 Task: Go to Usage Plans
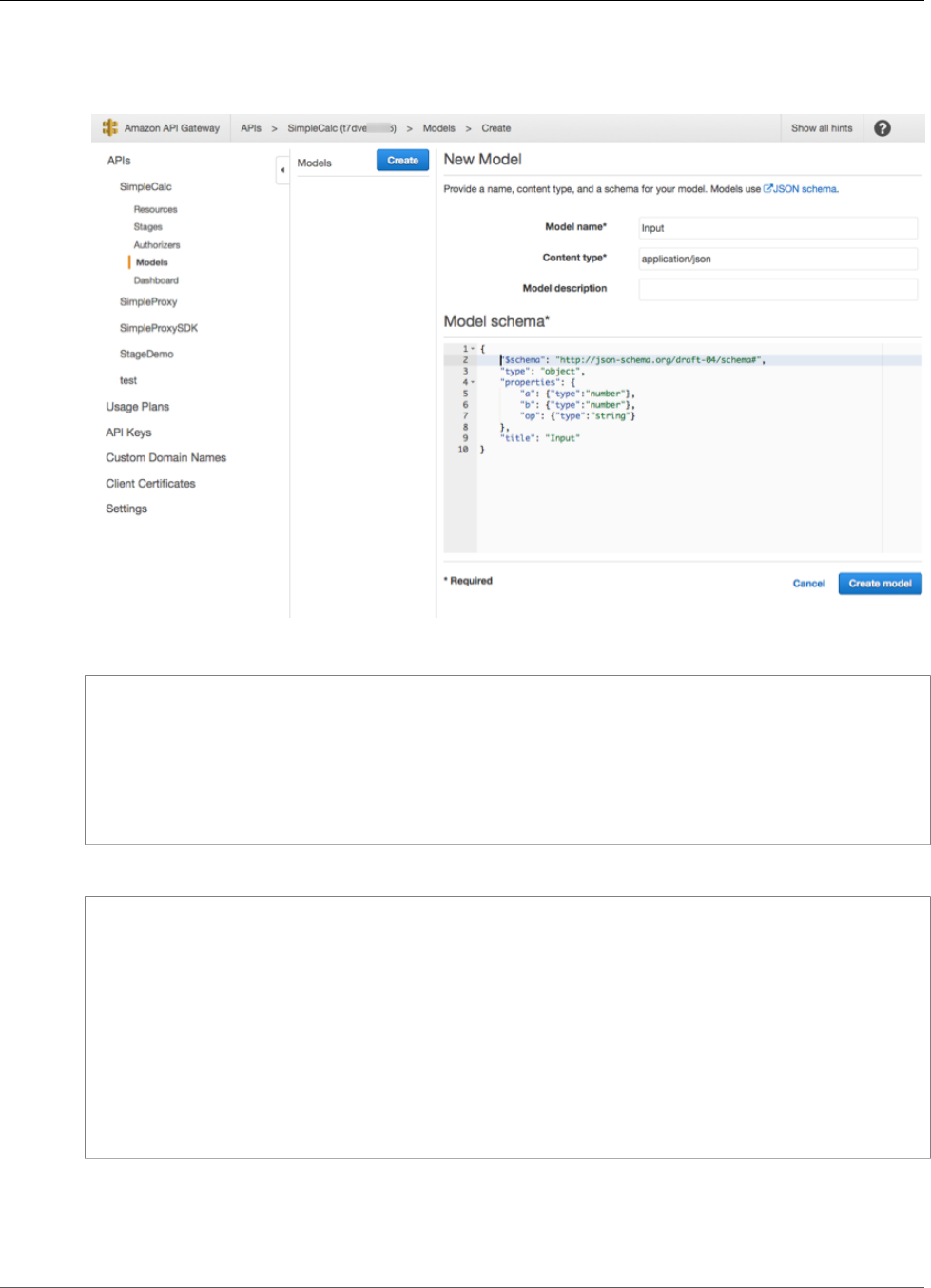coord(137,407)
